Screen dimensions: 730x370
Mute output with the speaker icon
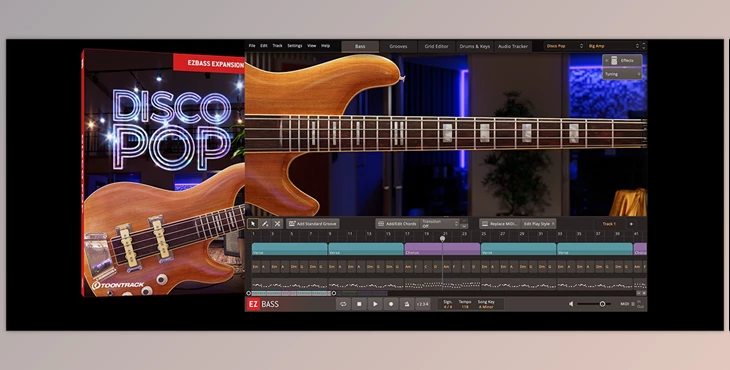click(x=571, y=304)
